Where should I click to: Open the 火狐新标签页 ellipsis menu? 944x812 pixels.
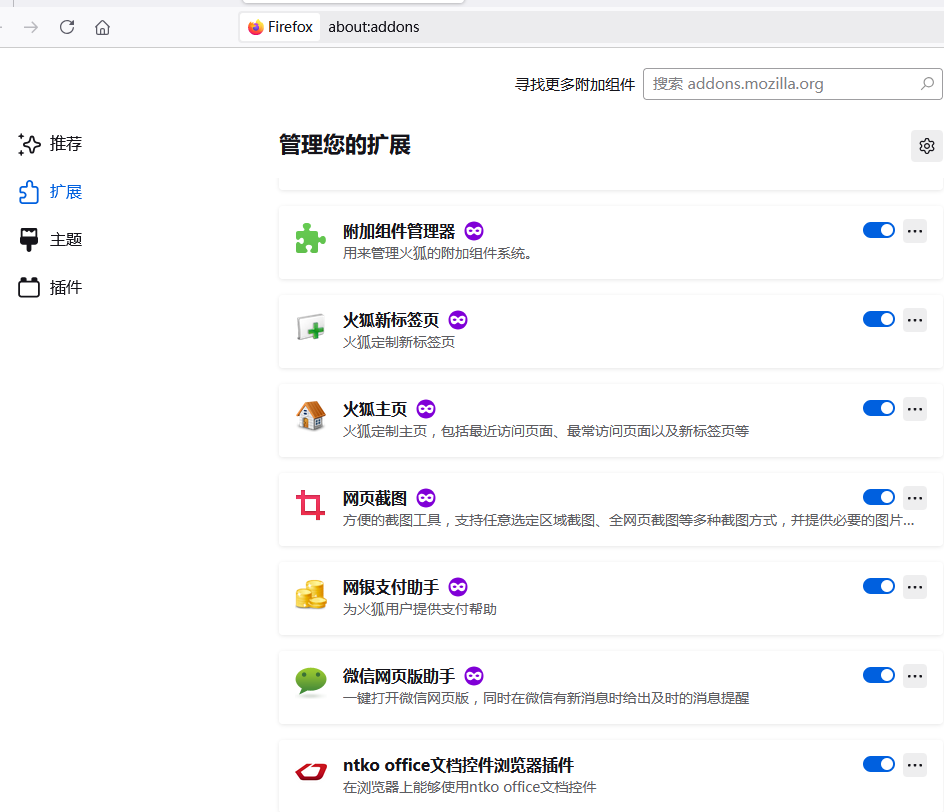pyautogui.click(x=914, y=319)
